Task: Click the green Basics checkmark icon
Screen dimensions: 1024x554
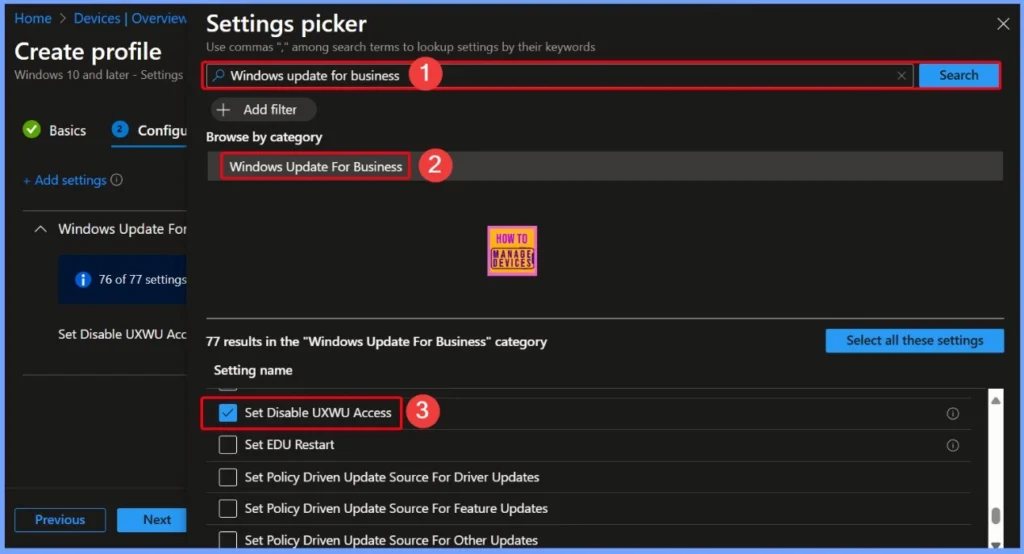Action: [31, 130]
